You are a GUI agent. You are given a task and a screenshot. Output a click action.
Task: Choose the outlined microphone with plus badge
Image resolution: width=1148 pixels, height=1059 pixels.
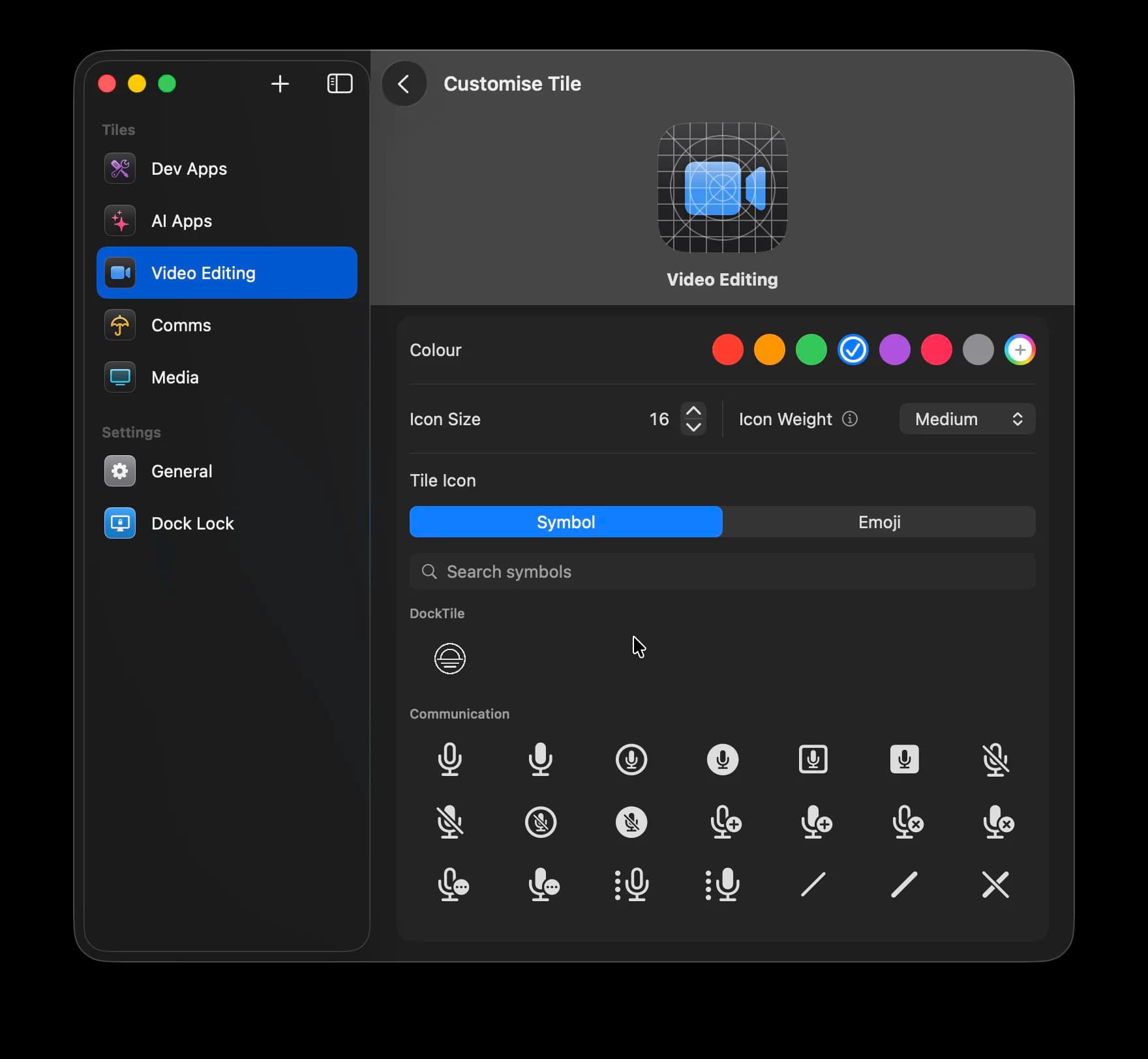(725, 822)
